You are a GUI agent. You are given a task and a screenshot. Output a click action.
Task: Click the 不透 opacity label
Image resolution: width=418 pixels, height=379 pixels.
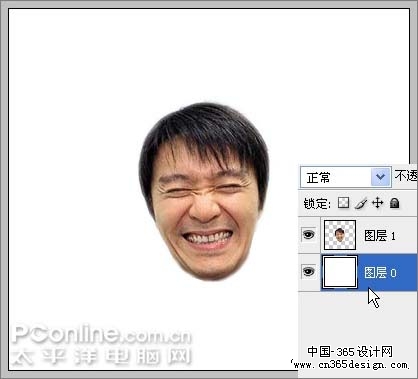pos(406,176)
